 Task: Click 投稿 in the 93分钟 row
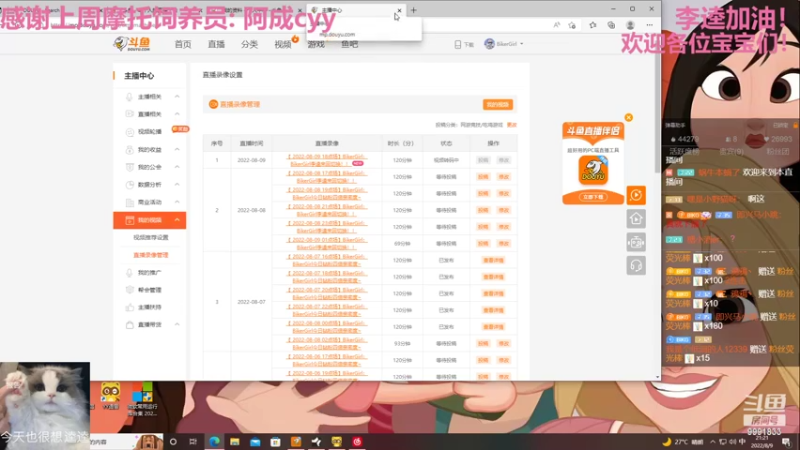click(x=483, y=343)
